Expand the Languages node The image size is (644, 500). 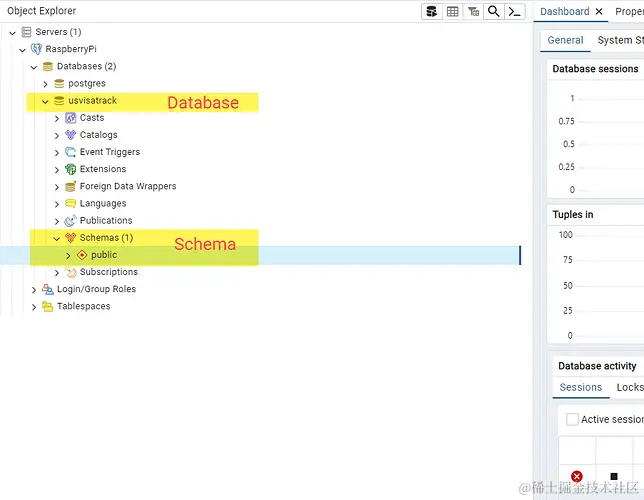tap(57, 204)
